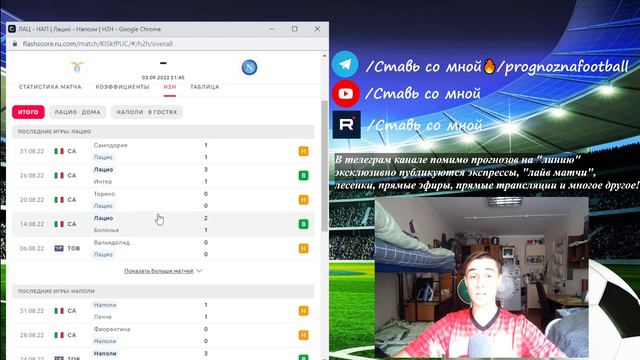Click Italy flag on Fiorentina–Napoli row
This screenshot has width=640, height=360.
[59, 335]
